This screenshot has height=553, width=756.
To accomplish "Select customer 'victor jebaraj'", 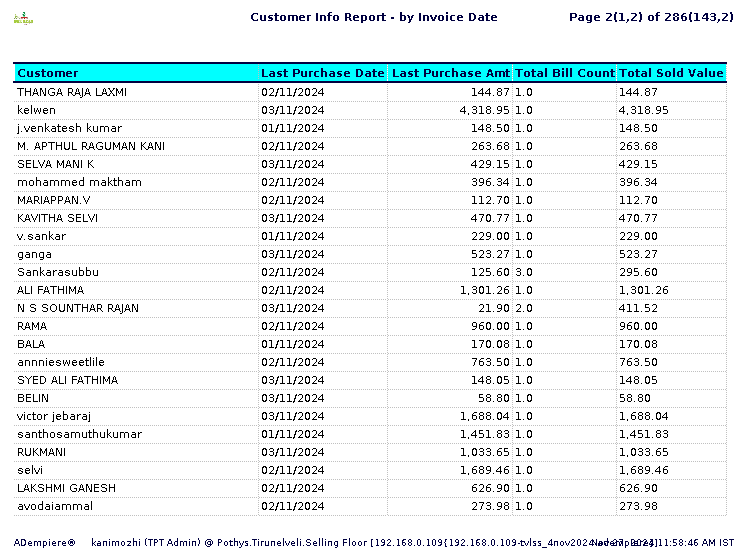I will 54,416.
